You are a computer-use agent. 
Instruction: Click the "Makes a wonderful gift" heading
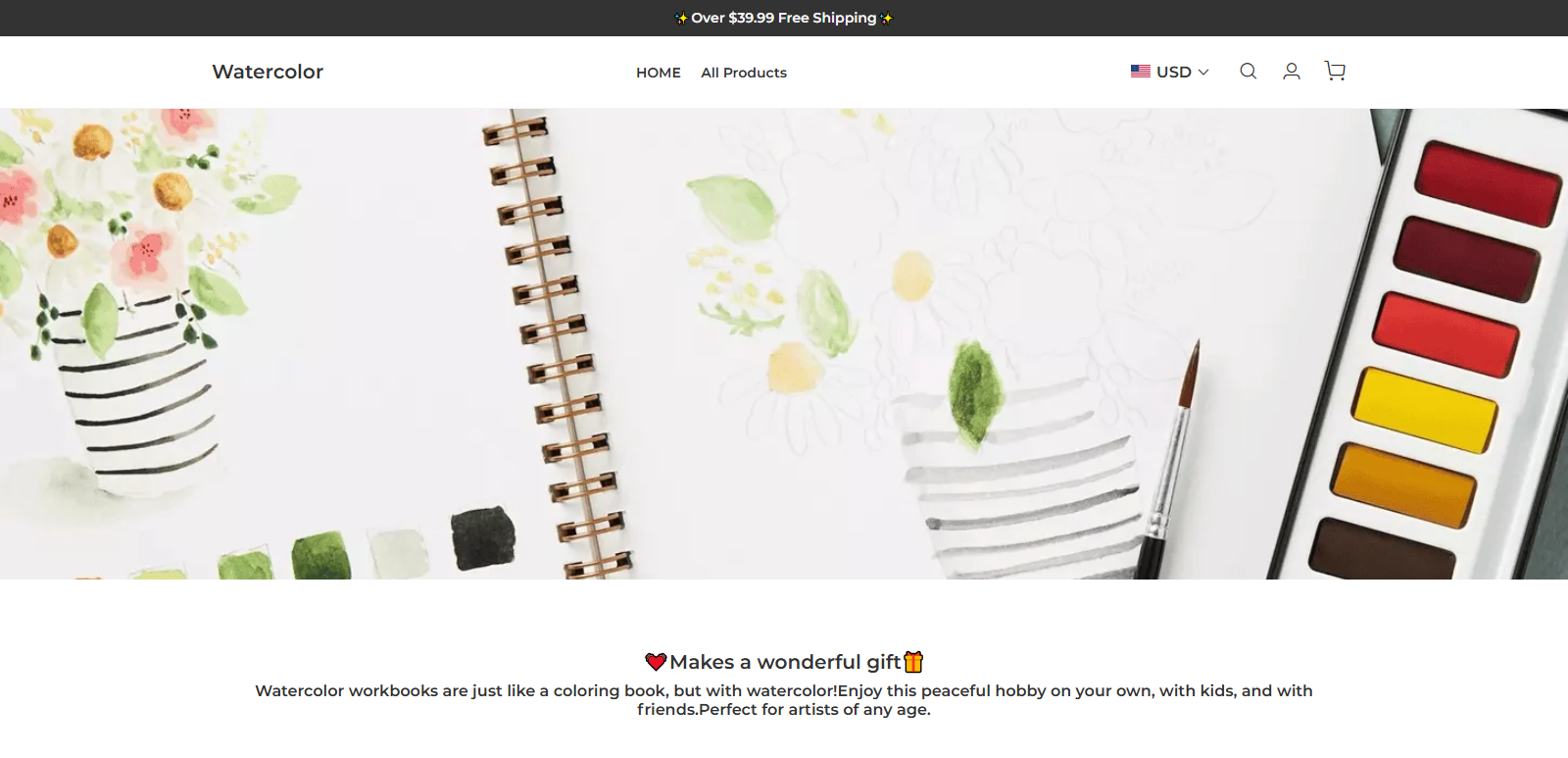(785, 662)
